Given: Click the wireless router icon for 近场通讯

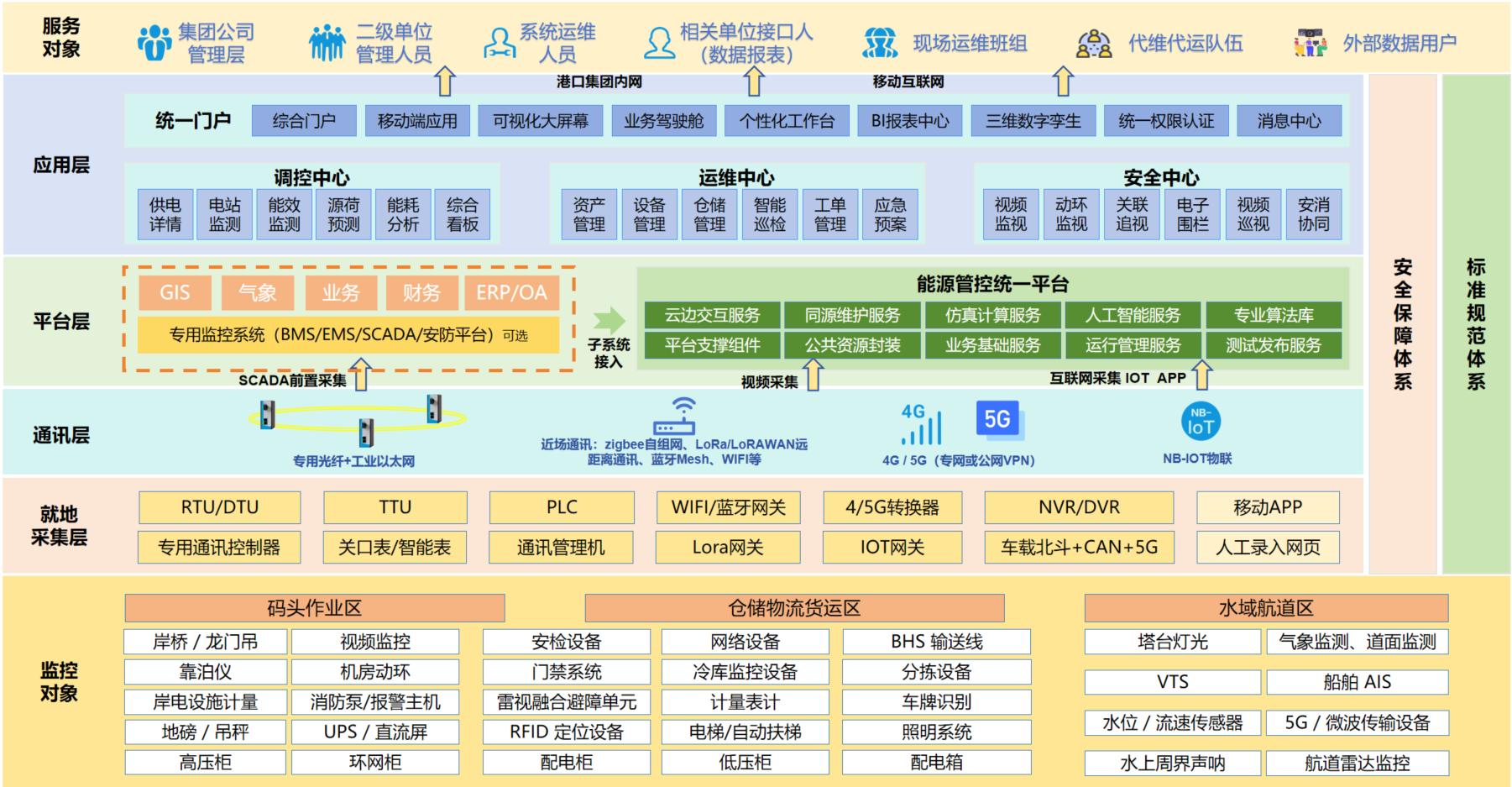Looking at the screenshot, I should (674, 417).
